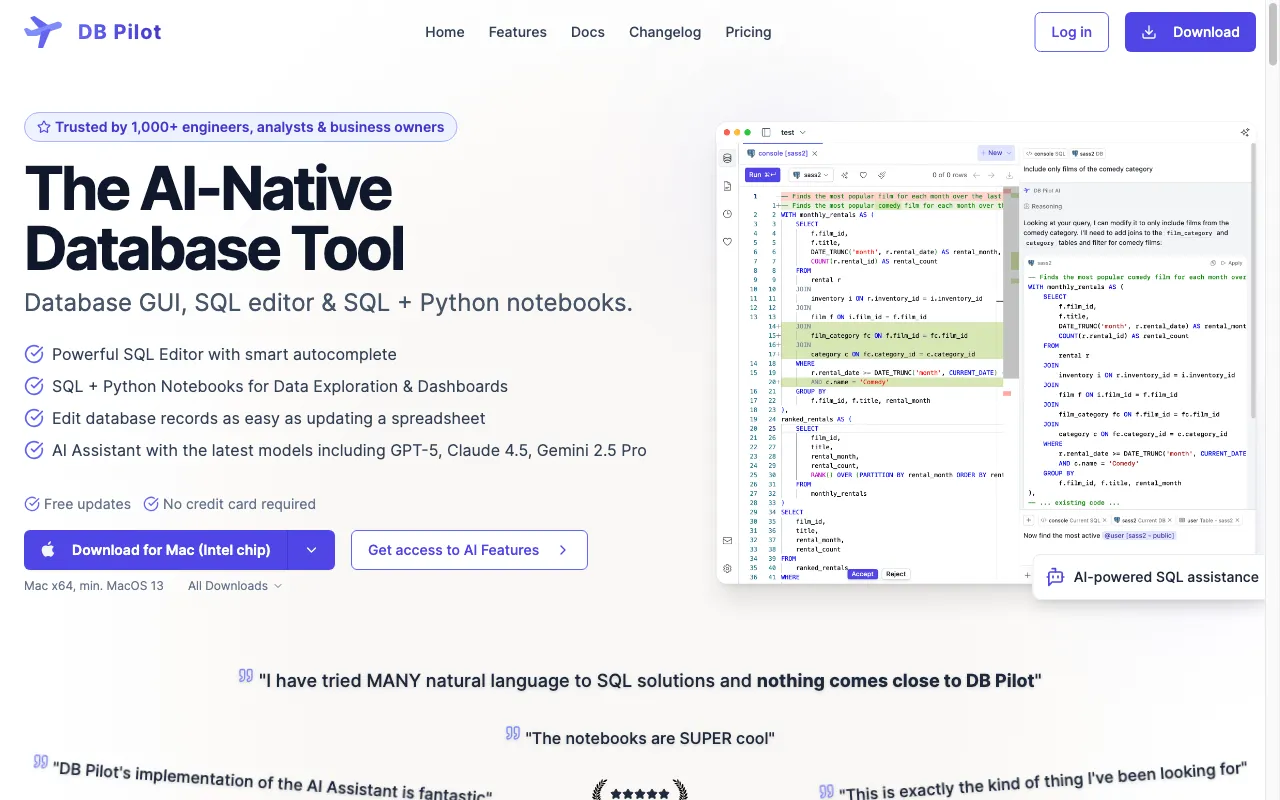Image resolution: width=1280 pixels, height=800 pixels.
Task: Expand the All Downloads dropdown
Action: pos(235,586)
